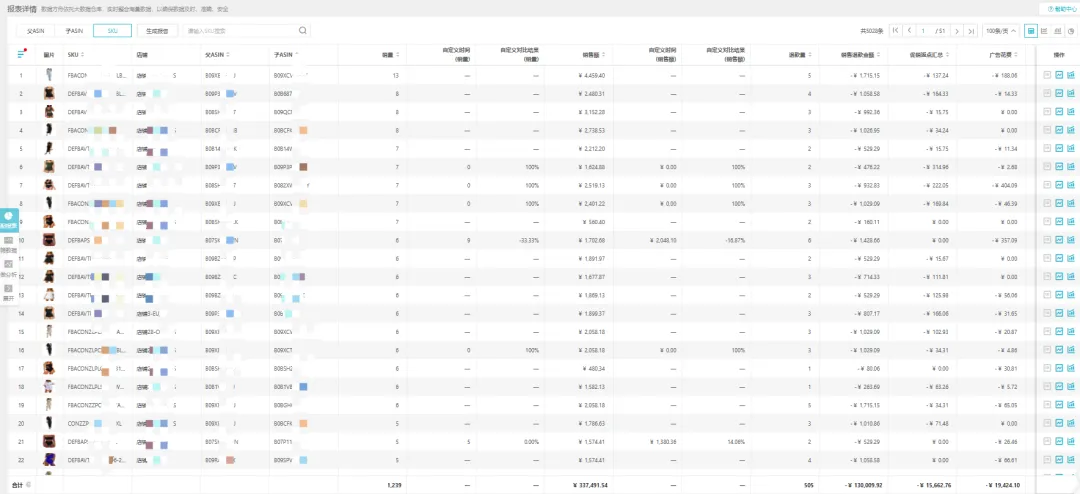The image size is (1080, 494).
Task: Open the bar chart icon in row 2
Action: pos(1071,93)
